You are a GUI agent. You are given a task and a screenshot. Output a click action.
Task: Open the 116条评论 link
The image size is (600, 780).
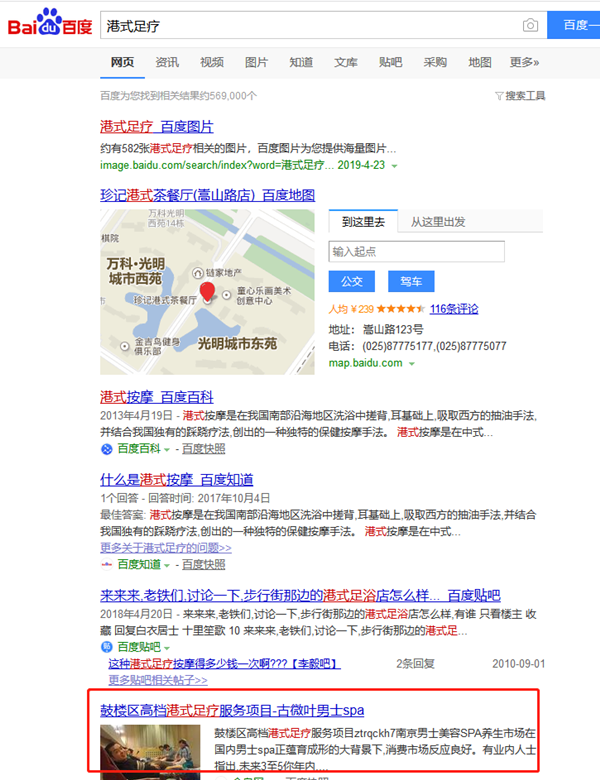click(454, 309)
